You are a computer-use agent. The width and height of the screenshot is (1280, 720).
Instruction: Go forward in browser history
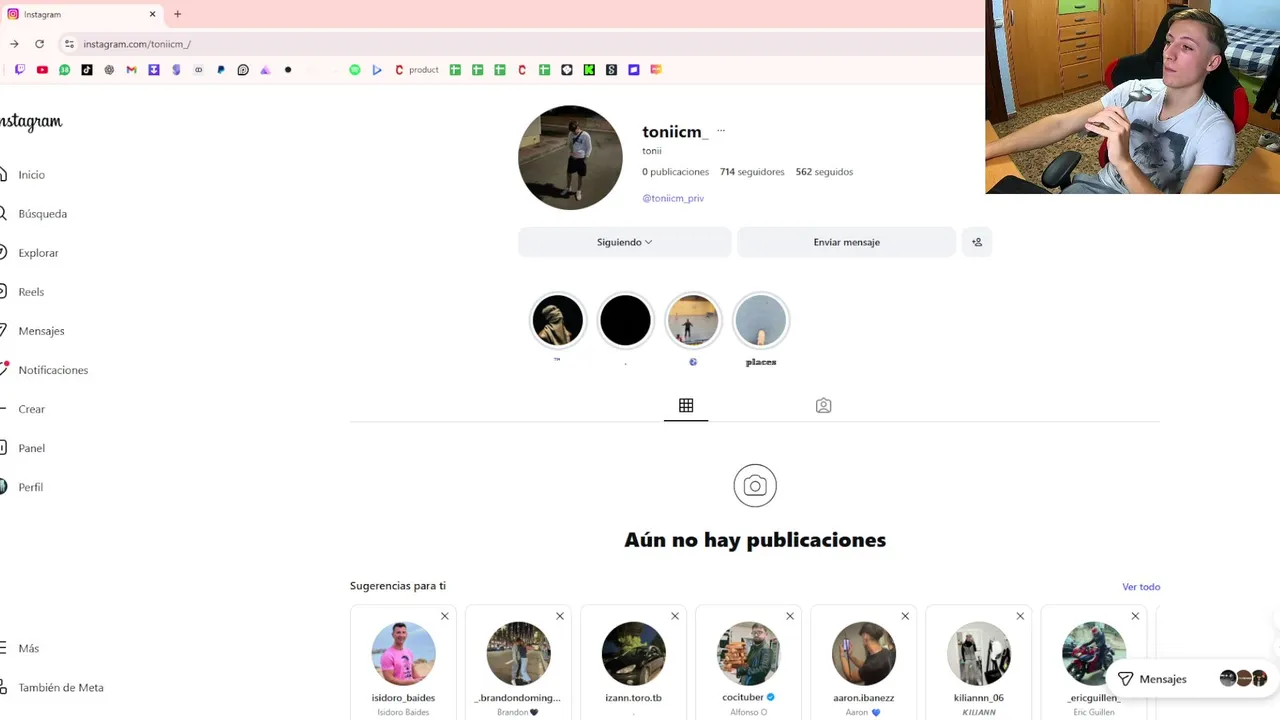point(14,44)
